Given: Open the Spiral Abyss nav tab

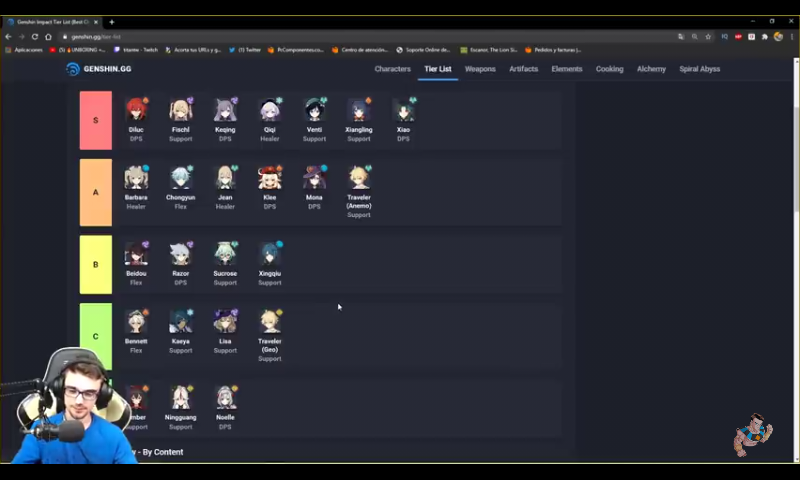Looking at the screenshot, I should (699, 69).
